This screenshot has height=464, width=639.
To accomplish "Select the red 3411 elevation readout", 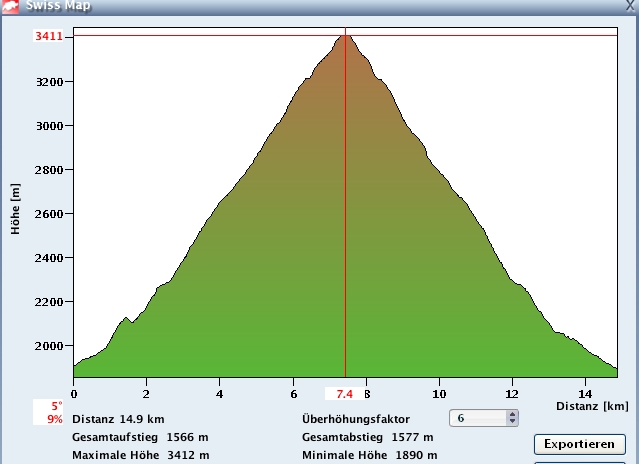I will click(x=49, y=37).
